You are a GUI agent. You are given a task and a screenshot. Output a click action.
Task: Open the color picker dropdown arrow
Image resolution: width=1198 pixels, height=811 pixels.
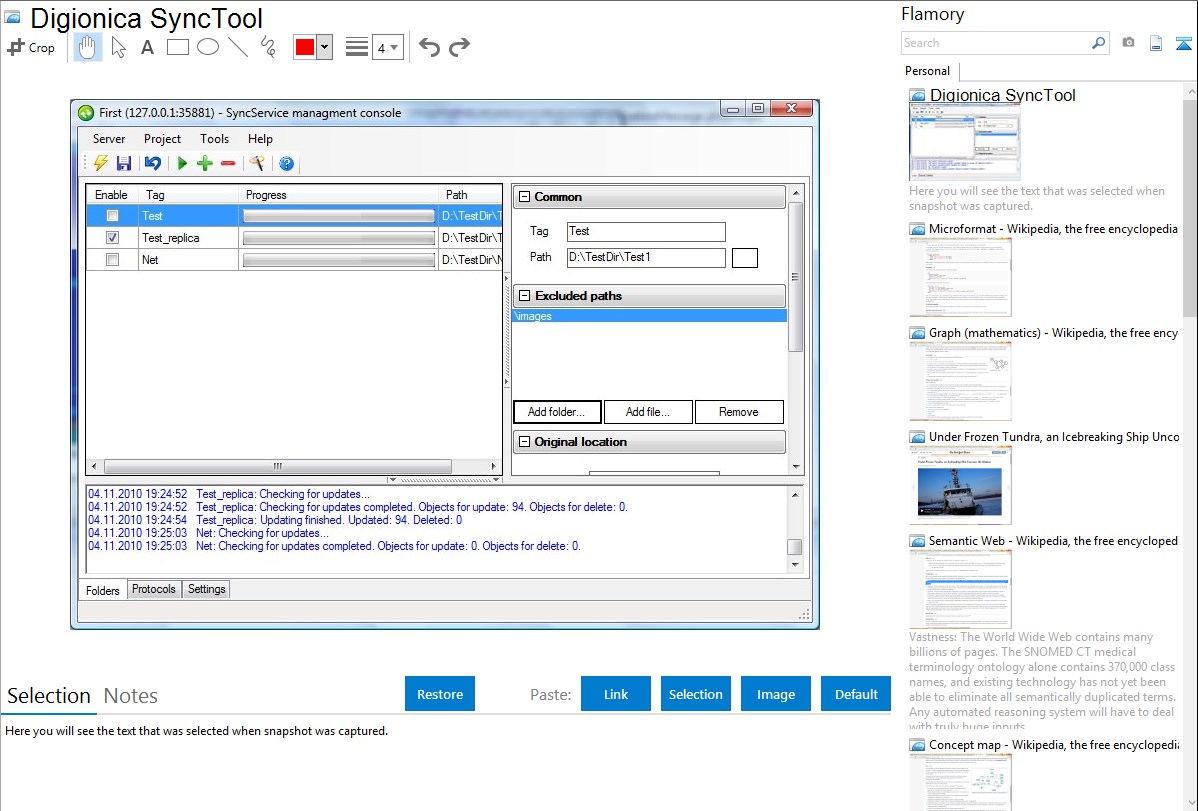(x=325, y=47)
